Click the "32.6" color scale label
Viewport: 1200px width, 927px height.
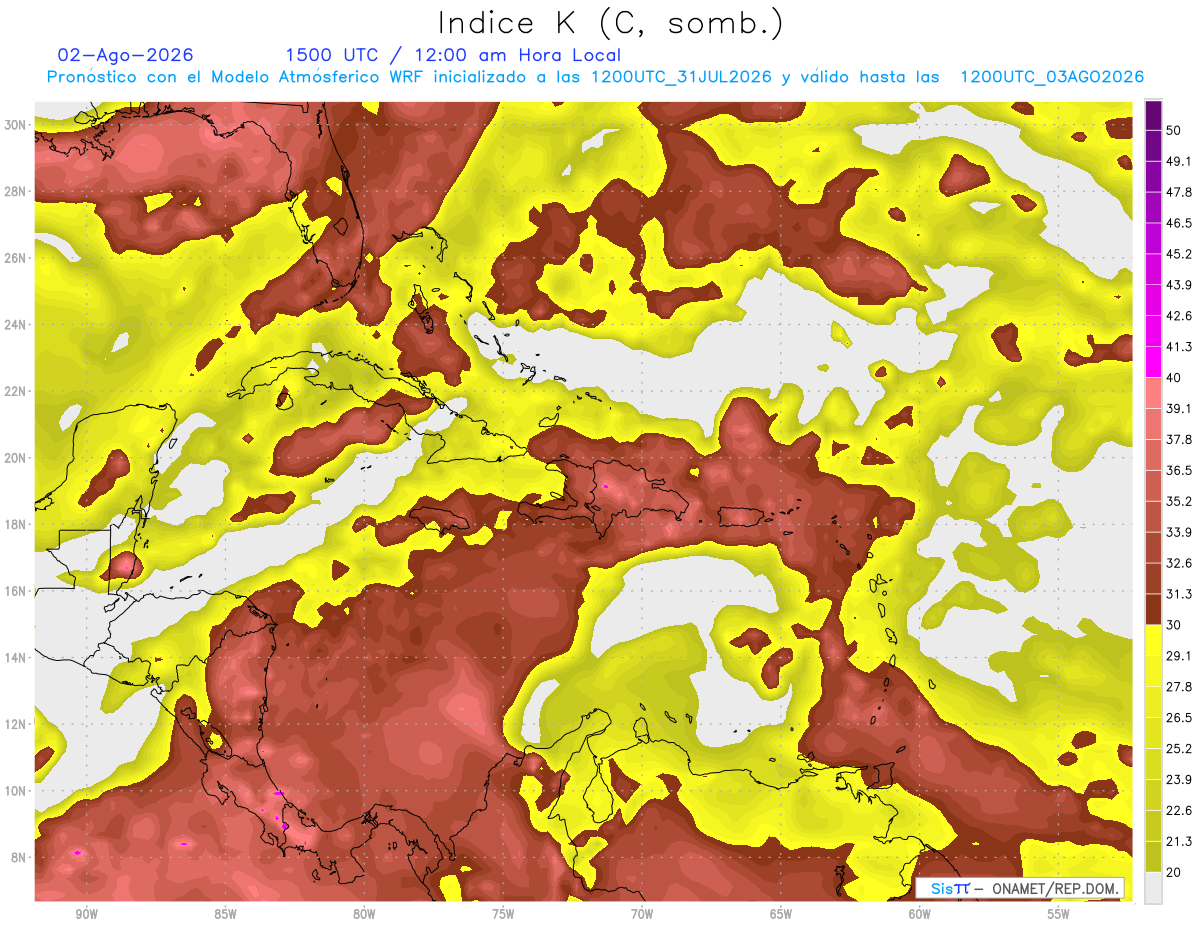tap(1179, 563)
